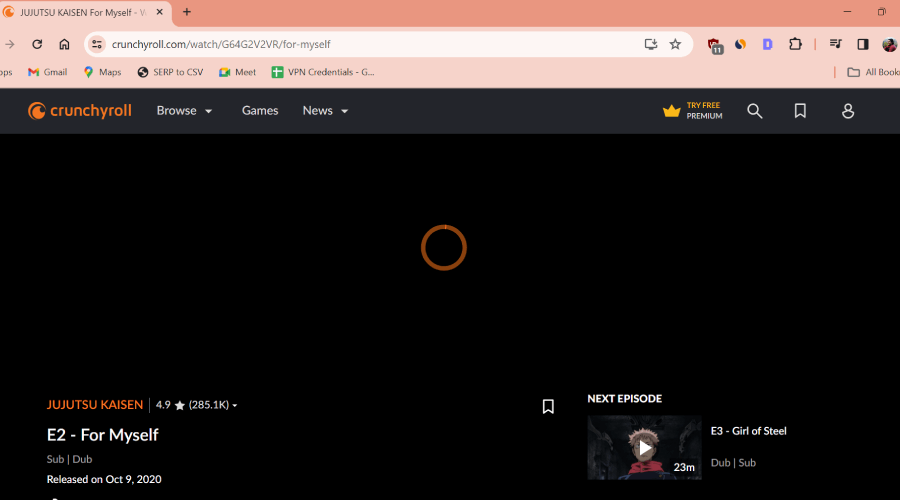Screen dimensions: 900x500
Task: Click the premium crown icon
Action: click(x=672, y=111)
